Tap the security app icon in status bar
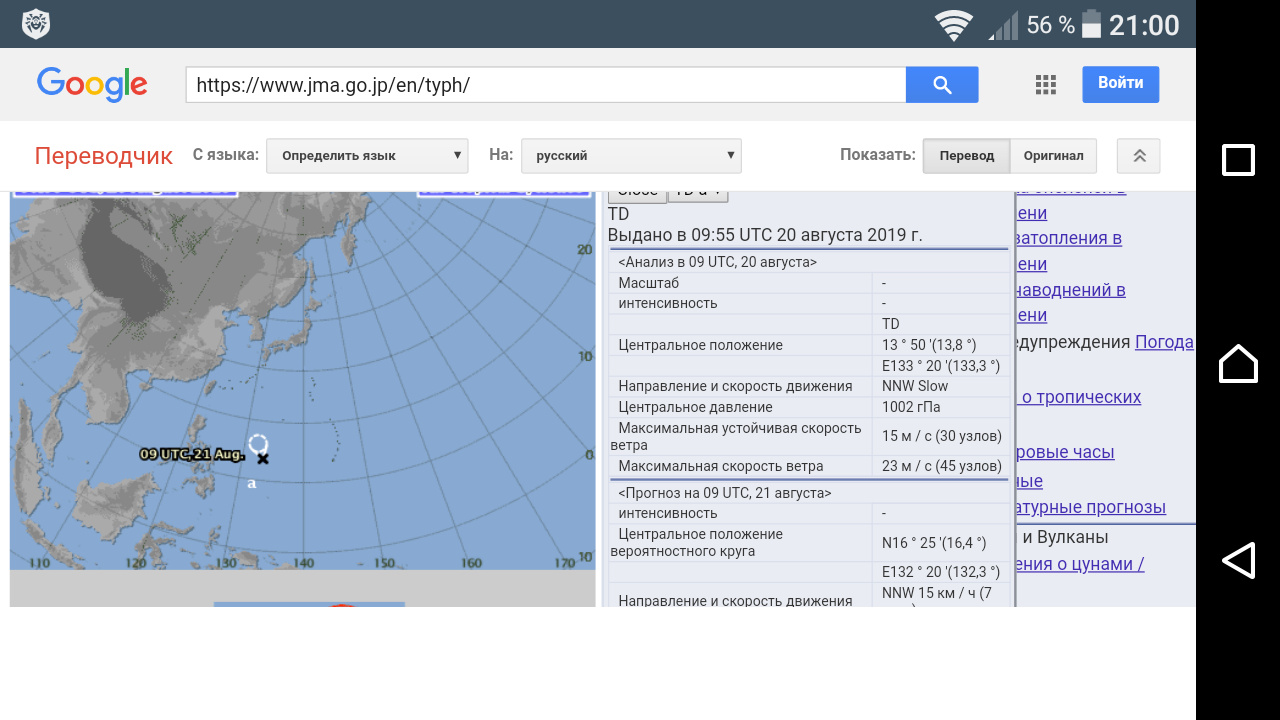 click(x=36, y=24)
